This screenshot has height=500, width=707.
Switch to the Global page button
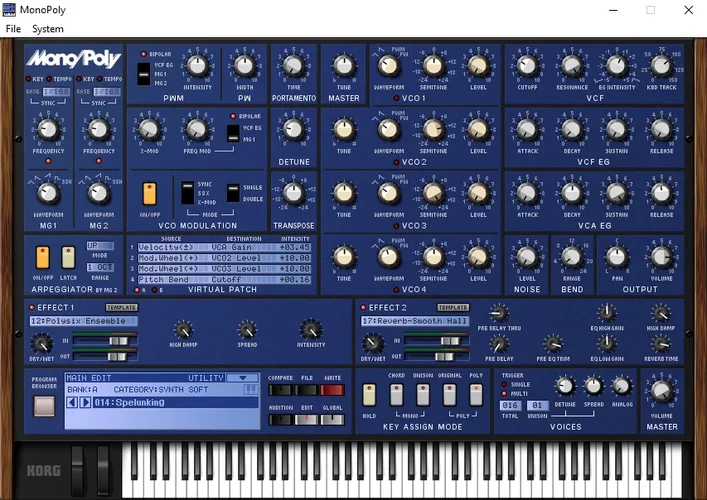[332, 420]
